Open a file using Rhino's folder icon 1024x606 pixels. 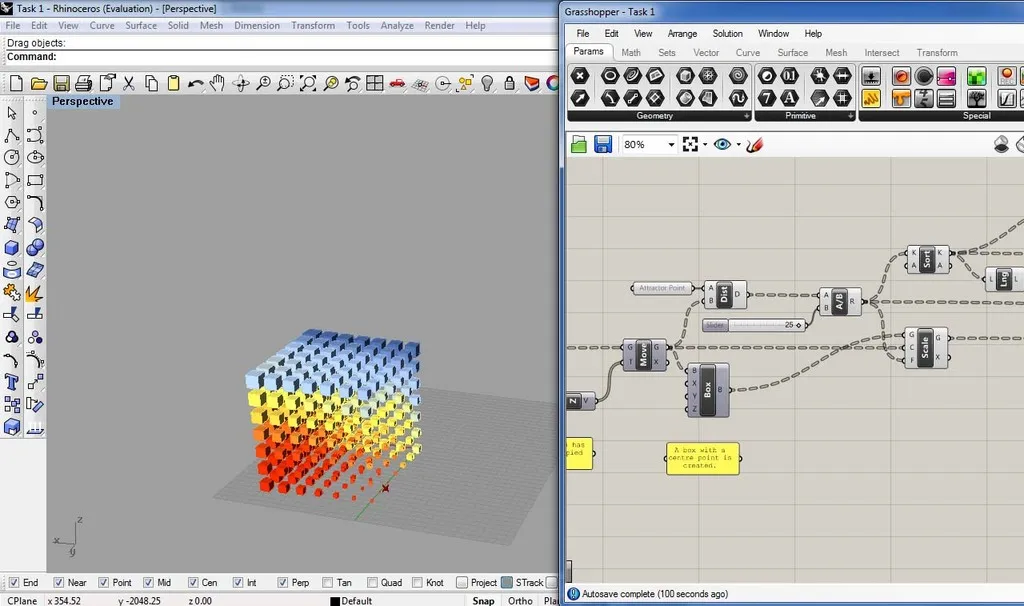click(39, 83)
